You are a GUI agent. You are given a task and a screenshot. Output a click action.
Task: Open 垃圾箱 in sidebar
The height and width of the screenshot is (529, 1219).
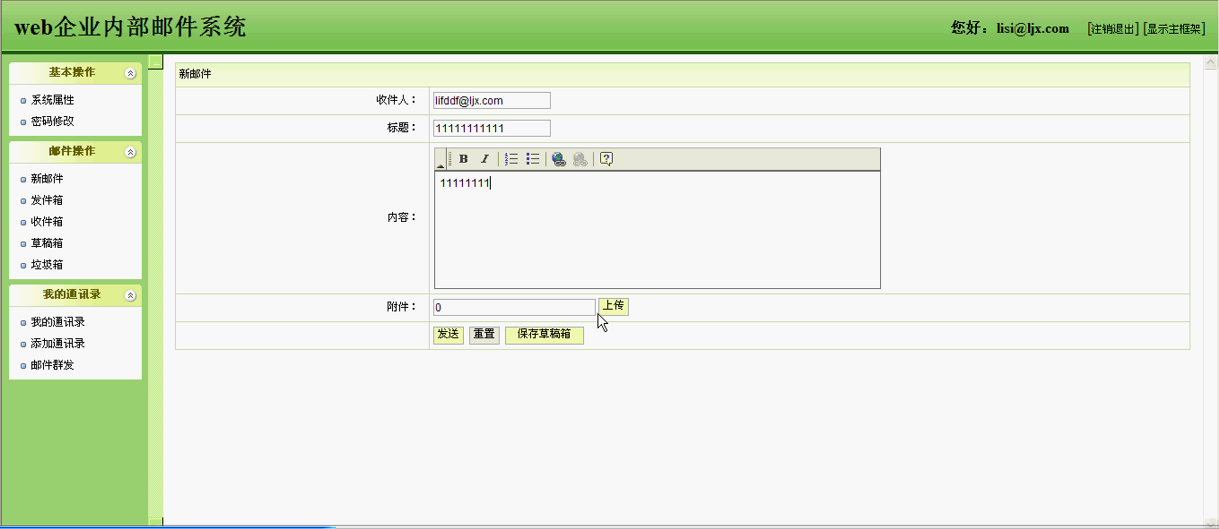pos(47,265)
